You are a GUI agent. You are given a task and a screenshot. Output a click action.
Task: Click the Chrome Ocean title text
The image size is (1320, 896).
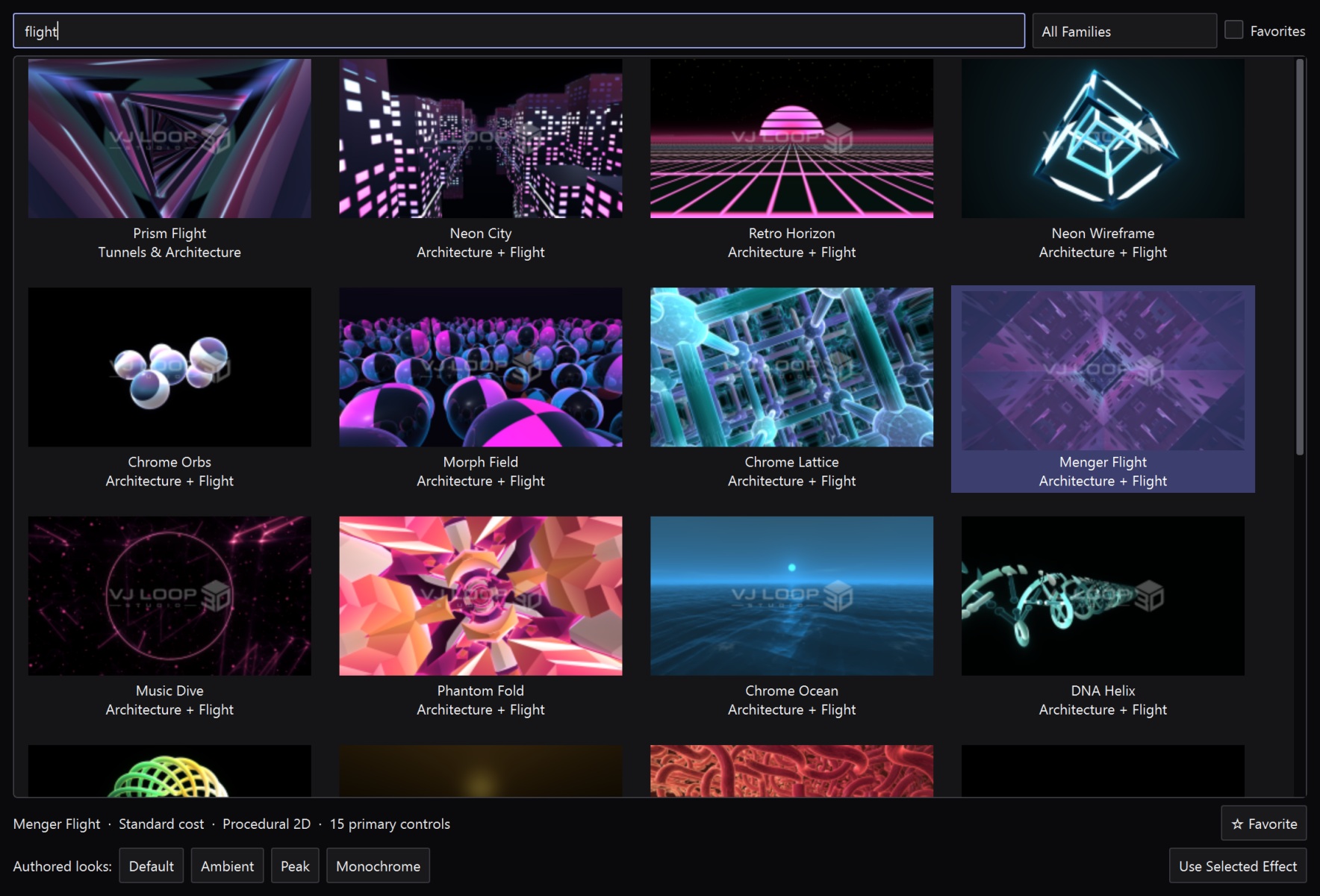[791, 691]
